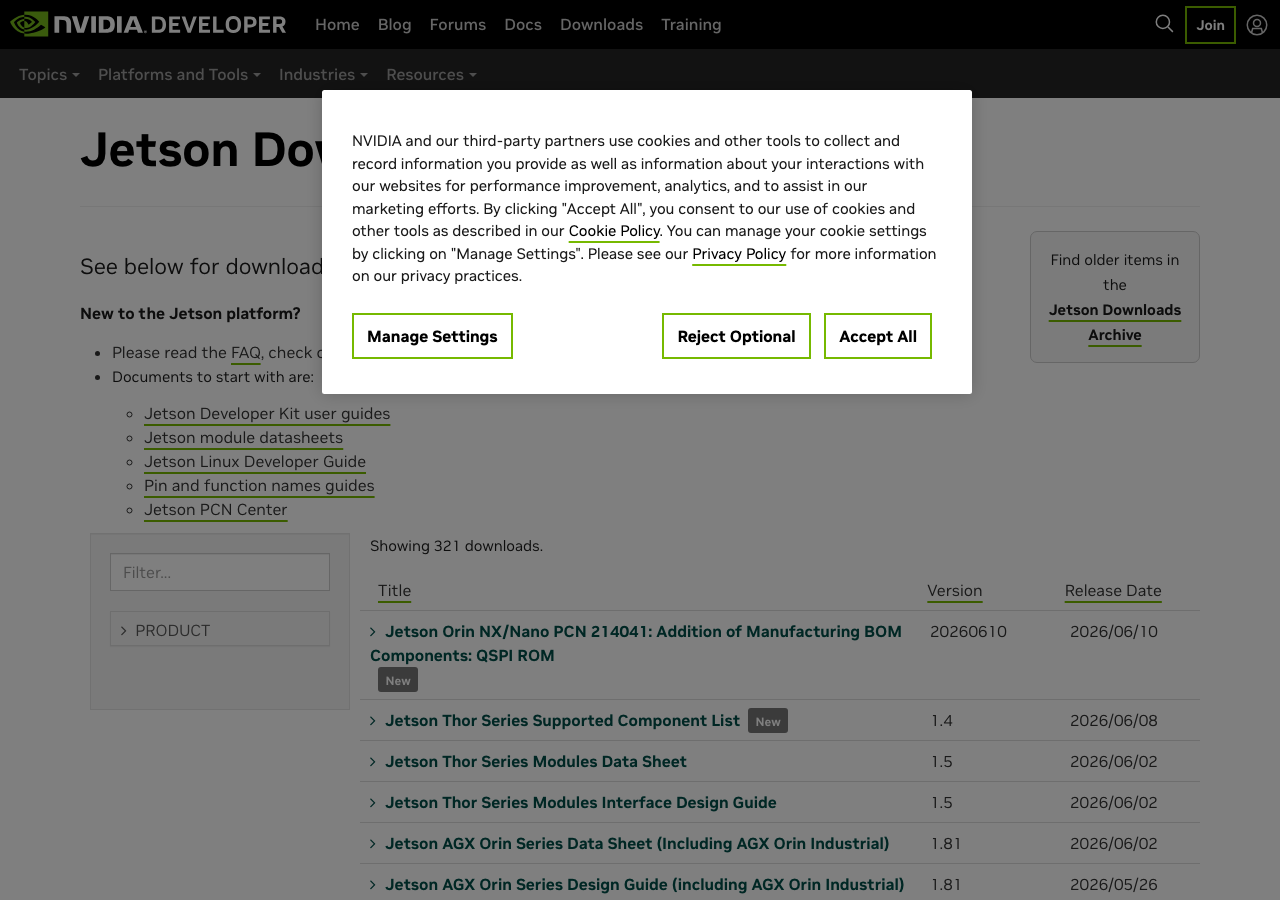Open the Blog navigation link
Viewport: 1280px width, 900px height.
(394, 24)
